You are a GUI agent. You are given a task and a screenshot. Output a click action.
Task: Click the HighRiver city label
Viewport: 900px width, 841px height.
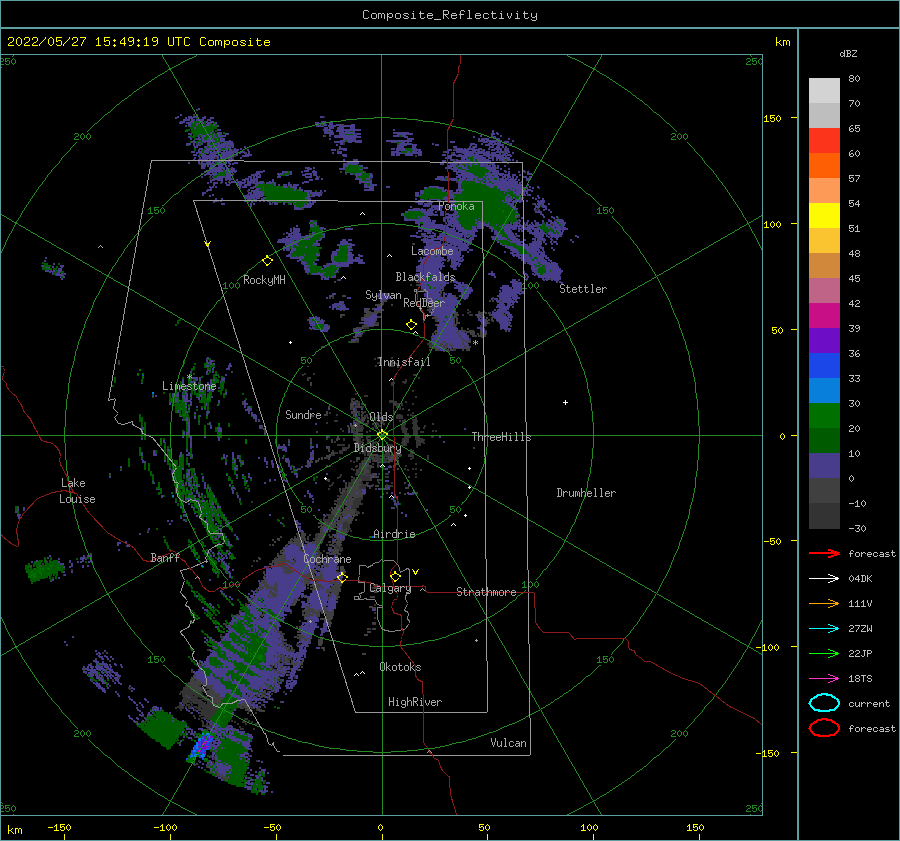point(415,702)
